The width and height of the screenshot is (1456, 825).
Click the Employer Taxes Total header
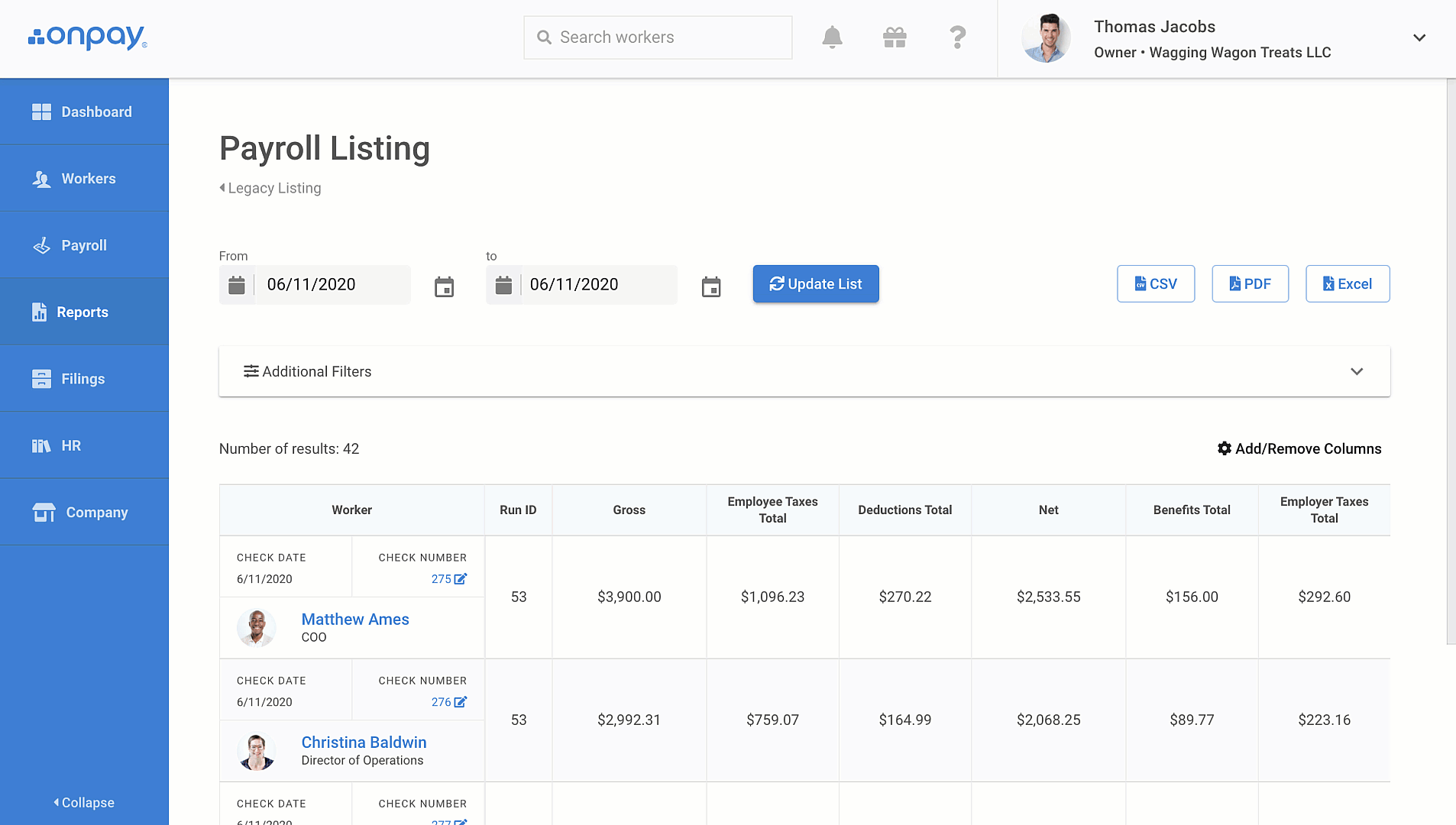click(1324, 510)
